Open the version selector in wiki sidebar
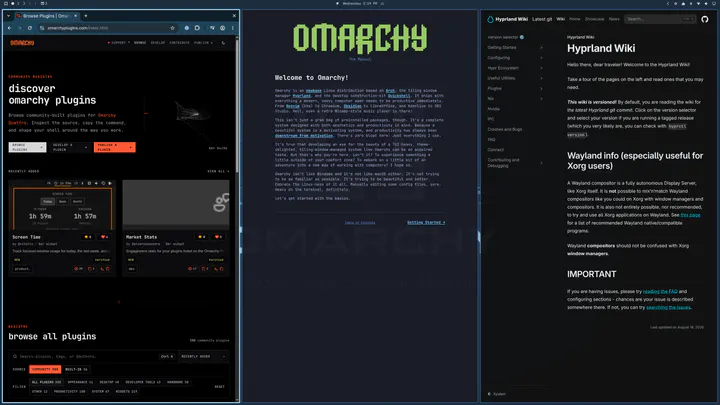The image size is (720, 405). point(506,37)
